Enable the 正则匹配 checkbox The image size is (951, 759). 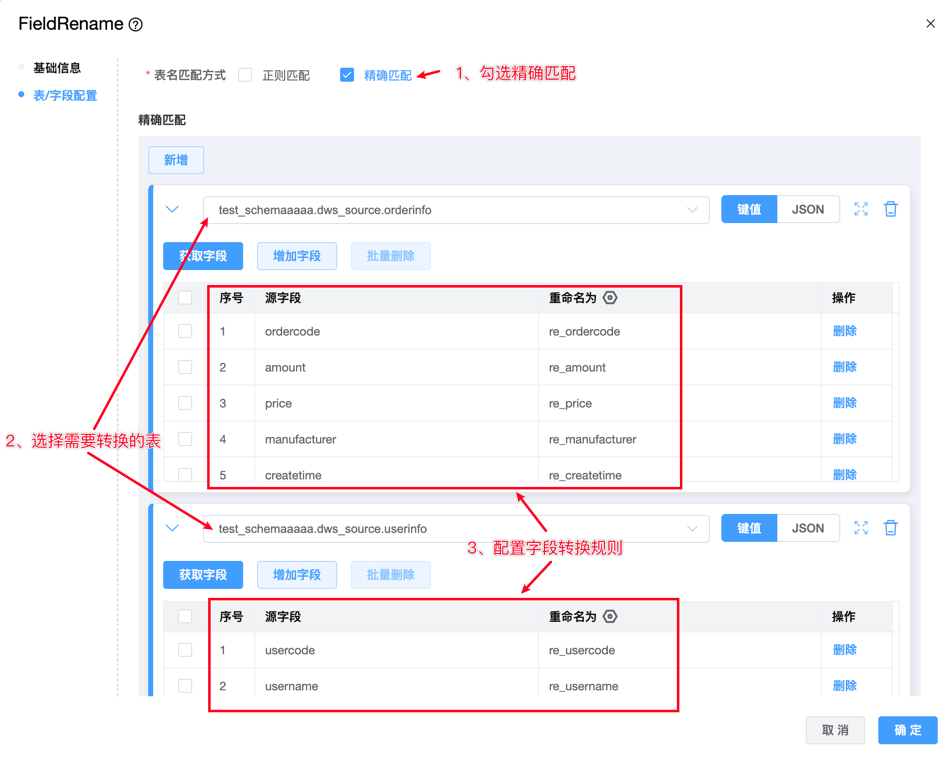245,75
